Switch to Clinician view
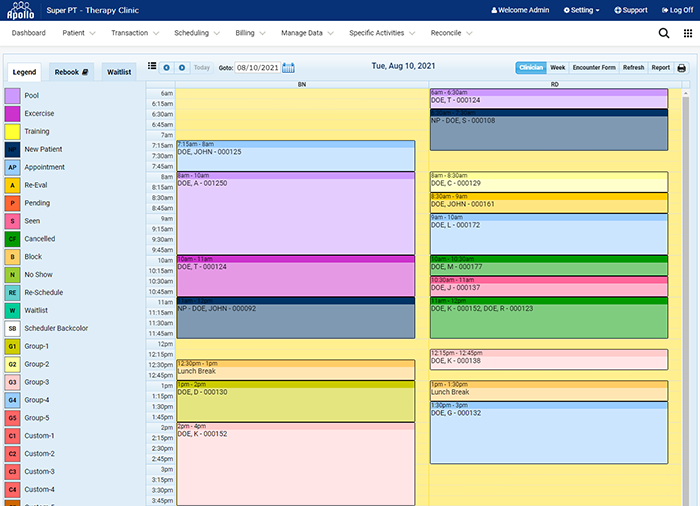Image resolution: width=700 pixels, height=506 pixels. (x=530, y=68)
